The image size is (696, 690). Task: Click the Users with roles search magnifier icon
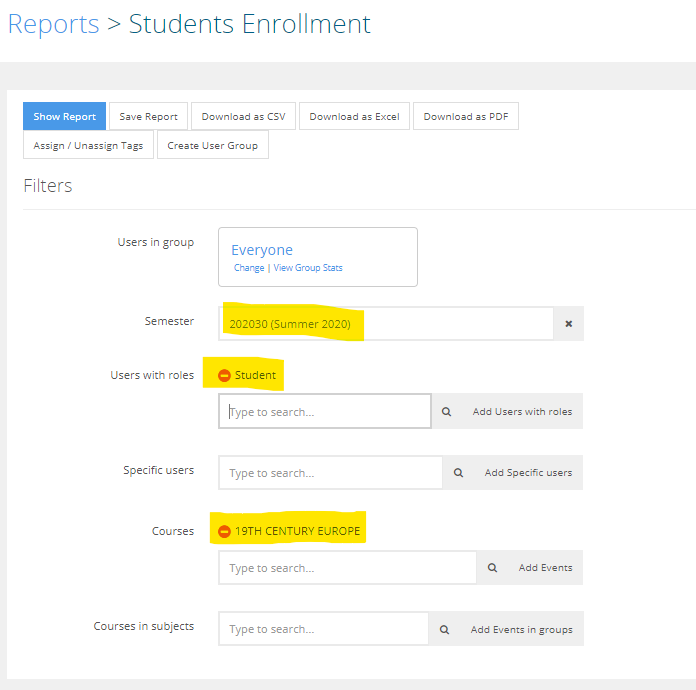point(446,412)
